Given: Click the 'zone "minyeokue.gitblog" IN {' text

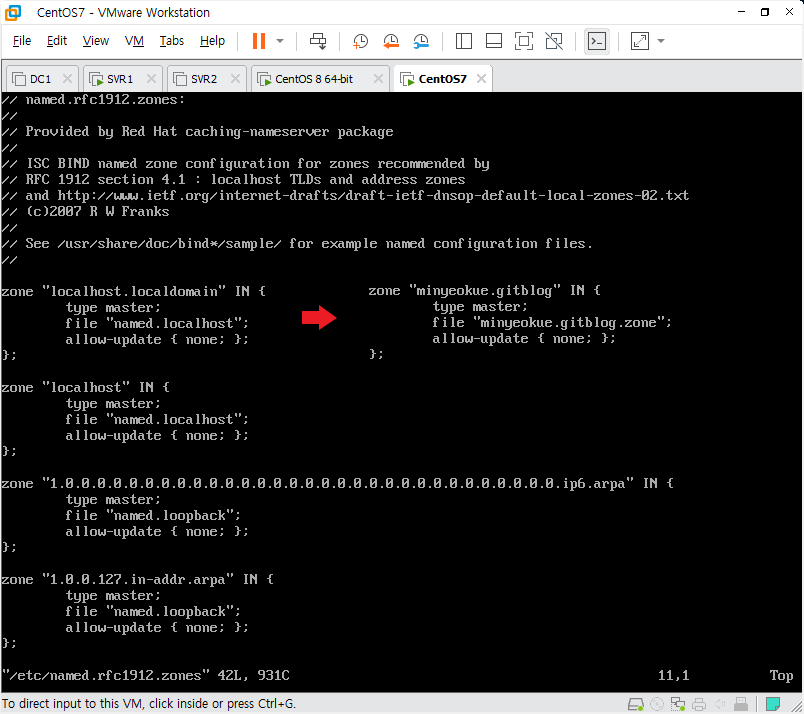Looking at the screenshot, I should point(485,290).
